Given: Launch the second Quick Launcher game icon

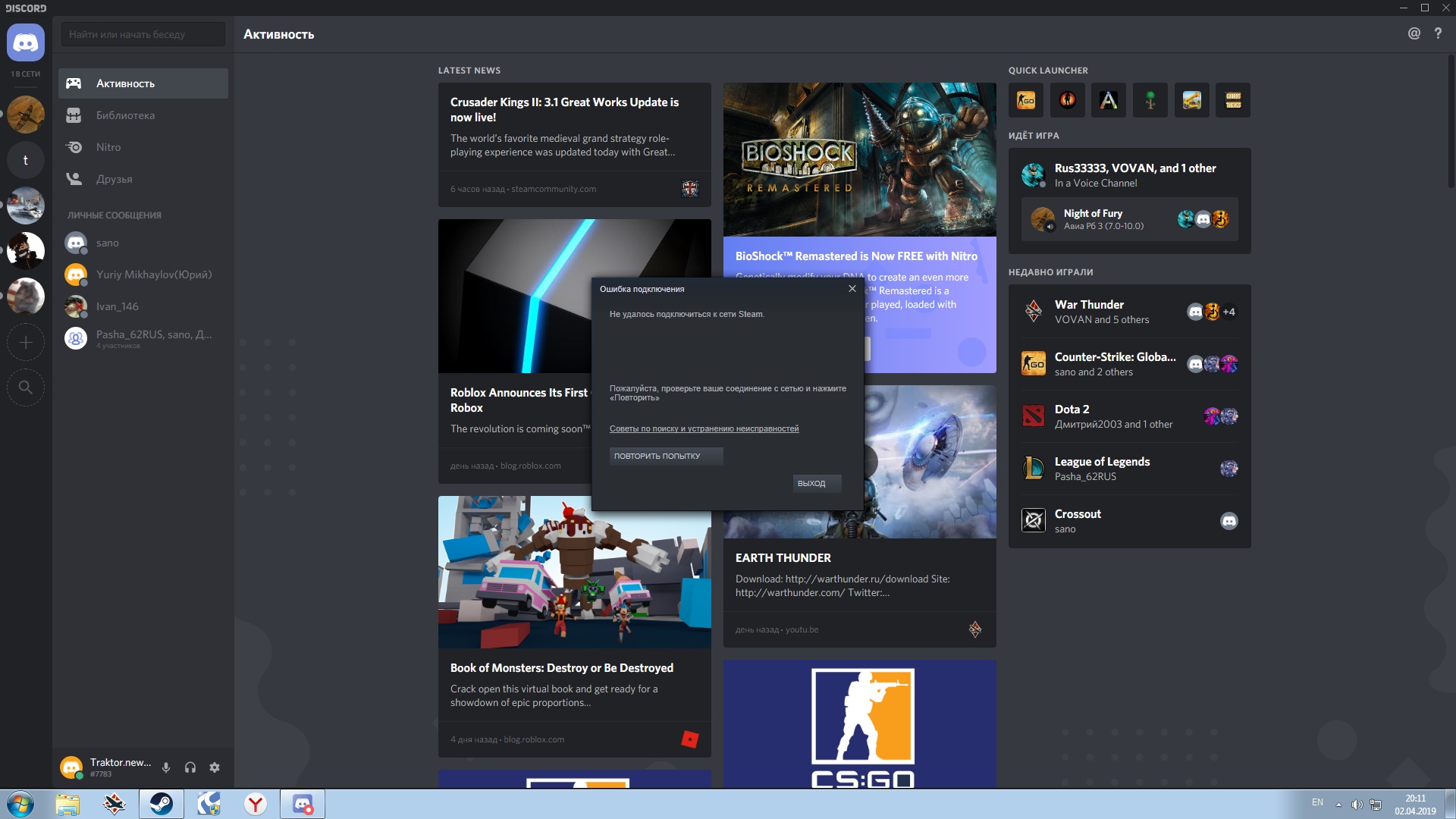Looking at the screenshot, I should click(1068, 100).
